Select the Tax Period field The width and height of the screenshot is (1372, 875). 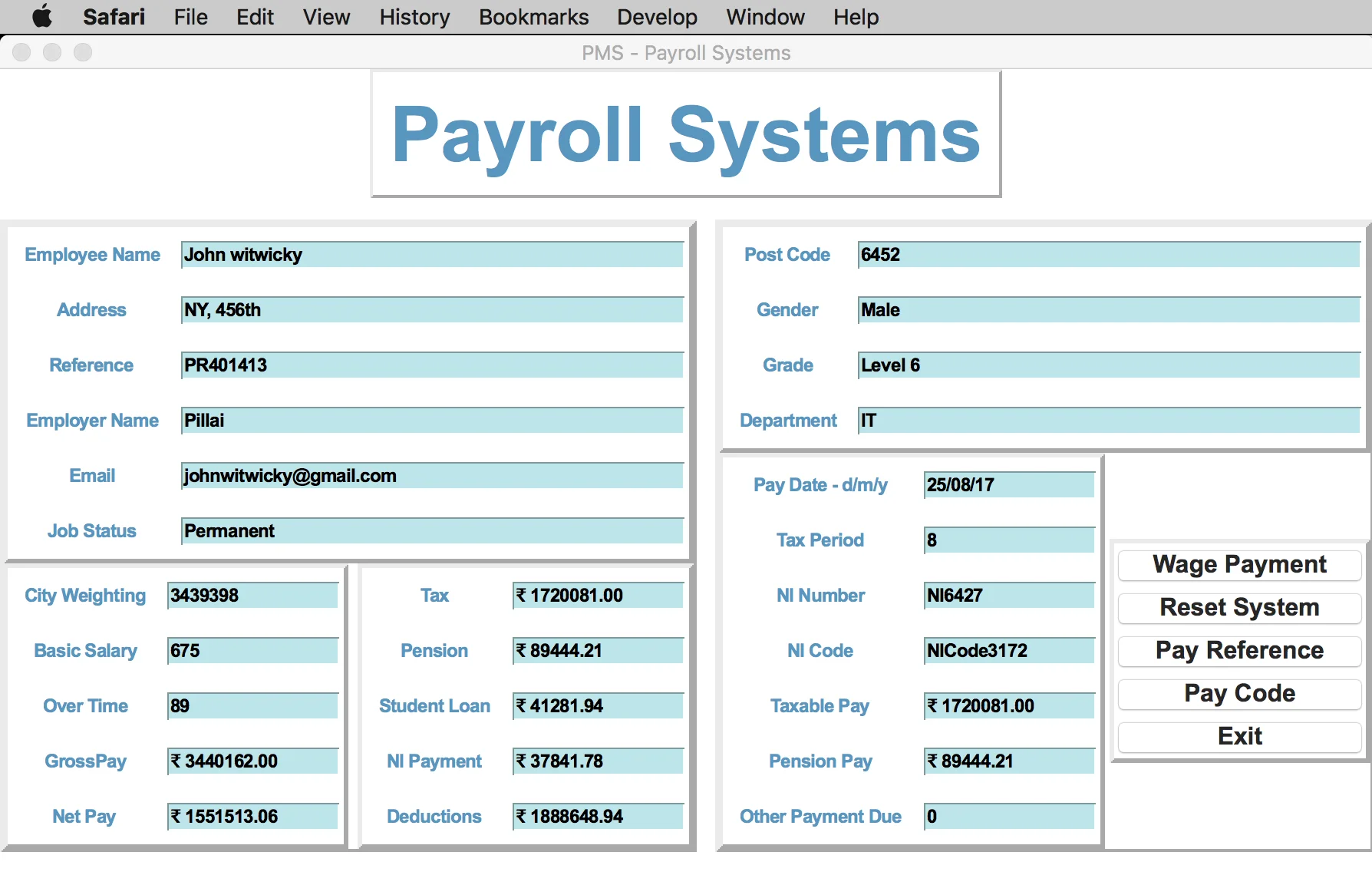[x=1008, y=540]
